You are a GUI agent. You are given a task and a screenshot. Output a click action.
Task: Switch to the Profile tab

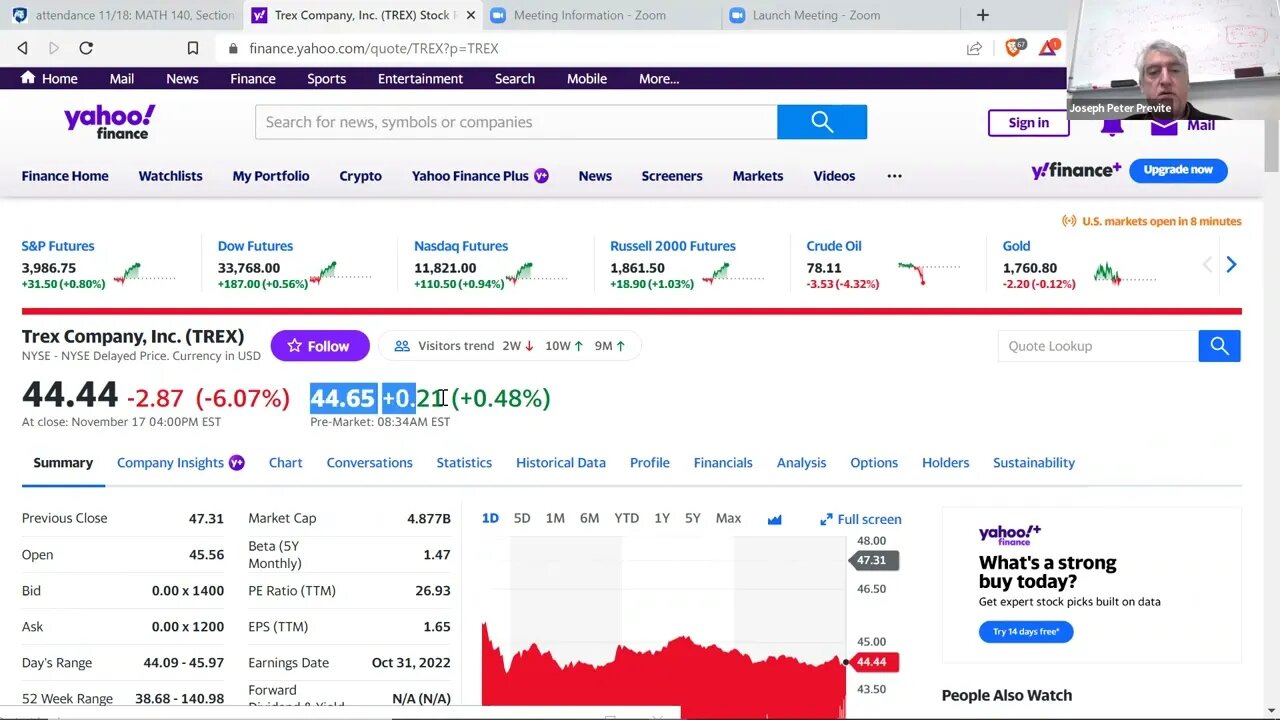pos(650,463)
